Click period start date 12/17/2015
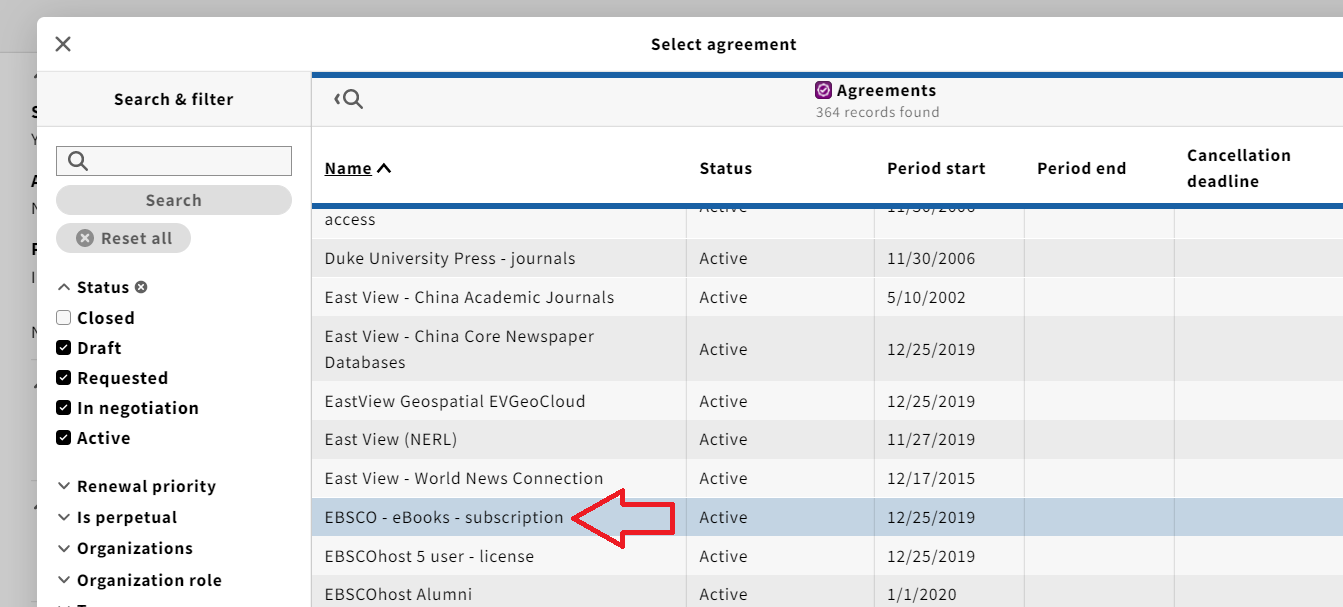 tap(931, 478)
